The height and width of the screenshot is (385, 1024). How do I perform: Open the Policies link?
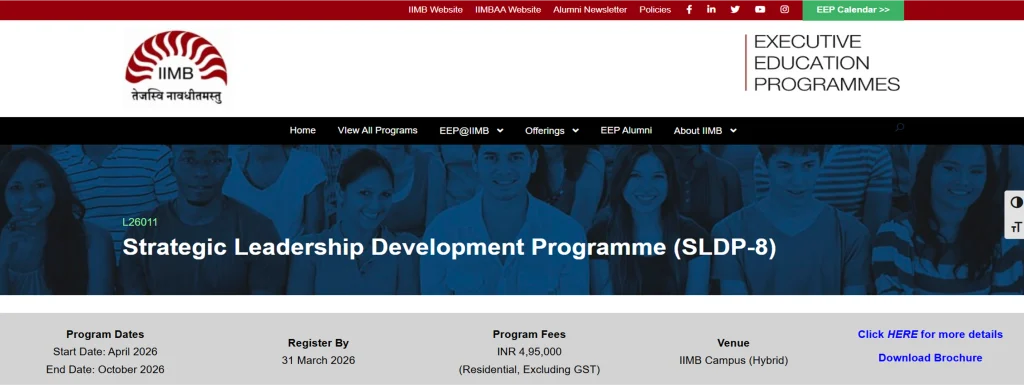[x=655, y=10]
